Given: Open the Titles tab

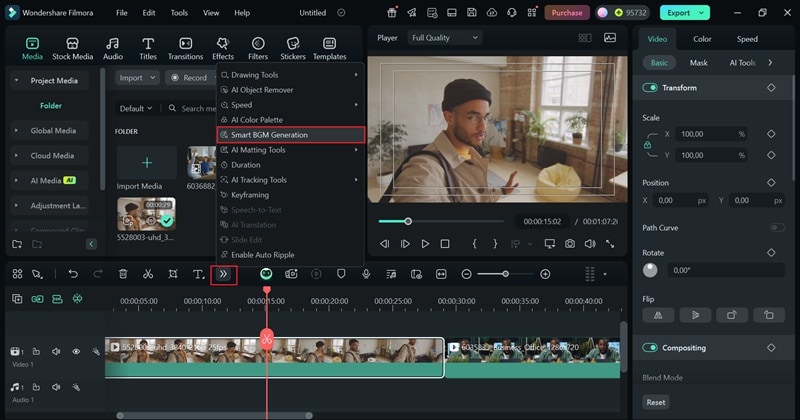Looking at the screenshot, I should [148, 49].
